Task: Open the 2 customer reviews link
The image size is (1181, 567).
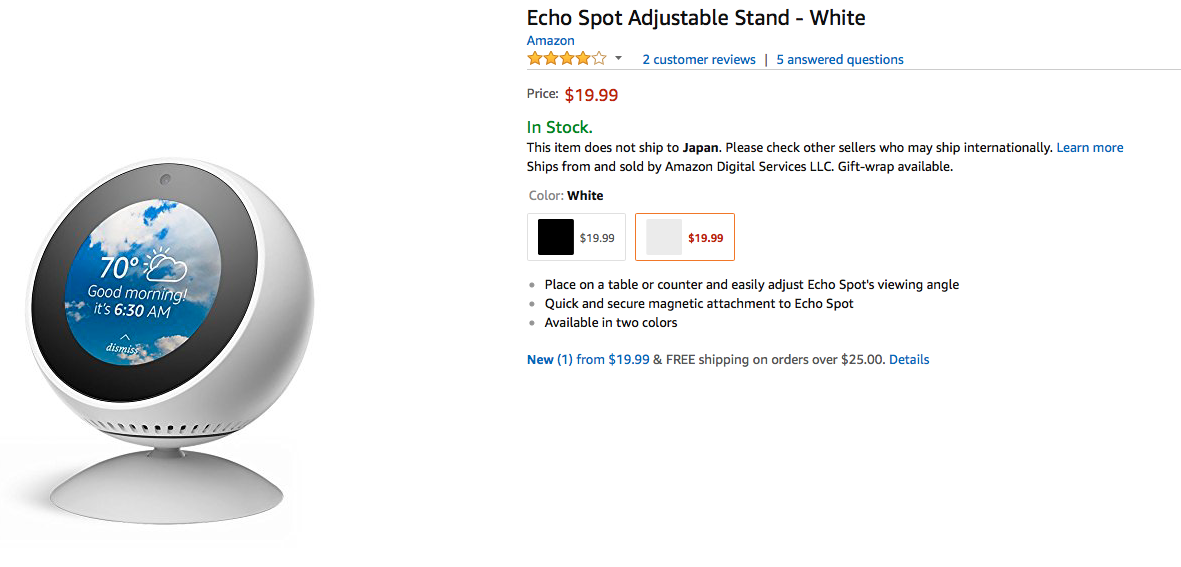Action: (x=698, y=60)
